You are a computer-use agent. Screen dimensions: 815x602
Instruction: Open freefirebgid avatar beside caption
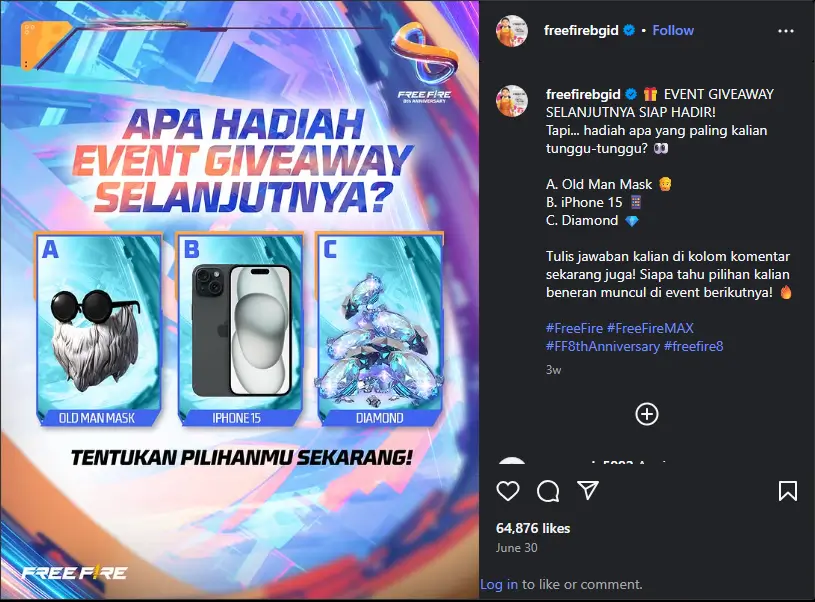click(x=512, y=101)
